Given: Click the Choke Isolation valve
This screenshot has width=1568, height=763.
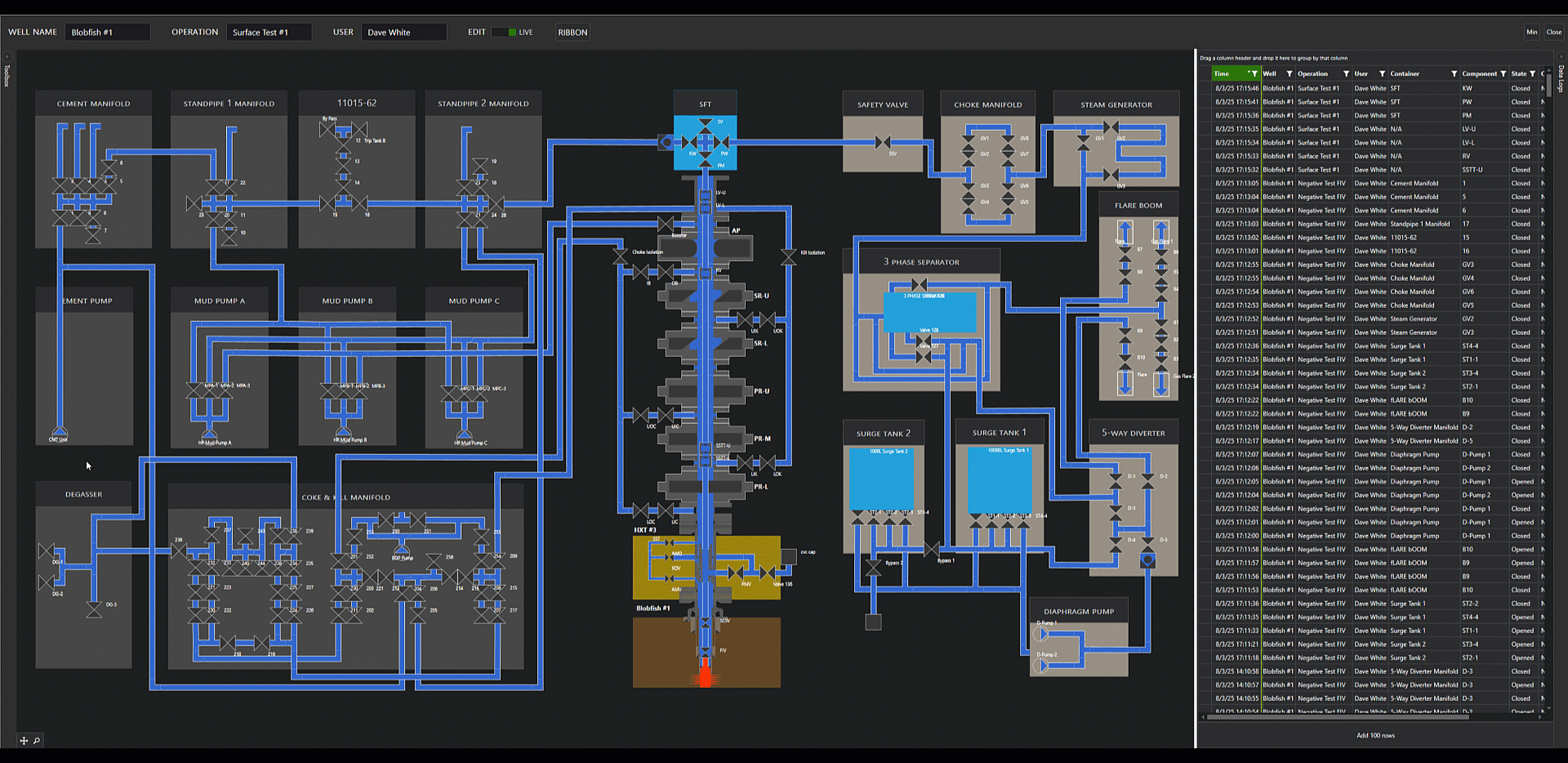Looking at the screenshot, I should (621, 257).
